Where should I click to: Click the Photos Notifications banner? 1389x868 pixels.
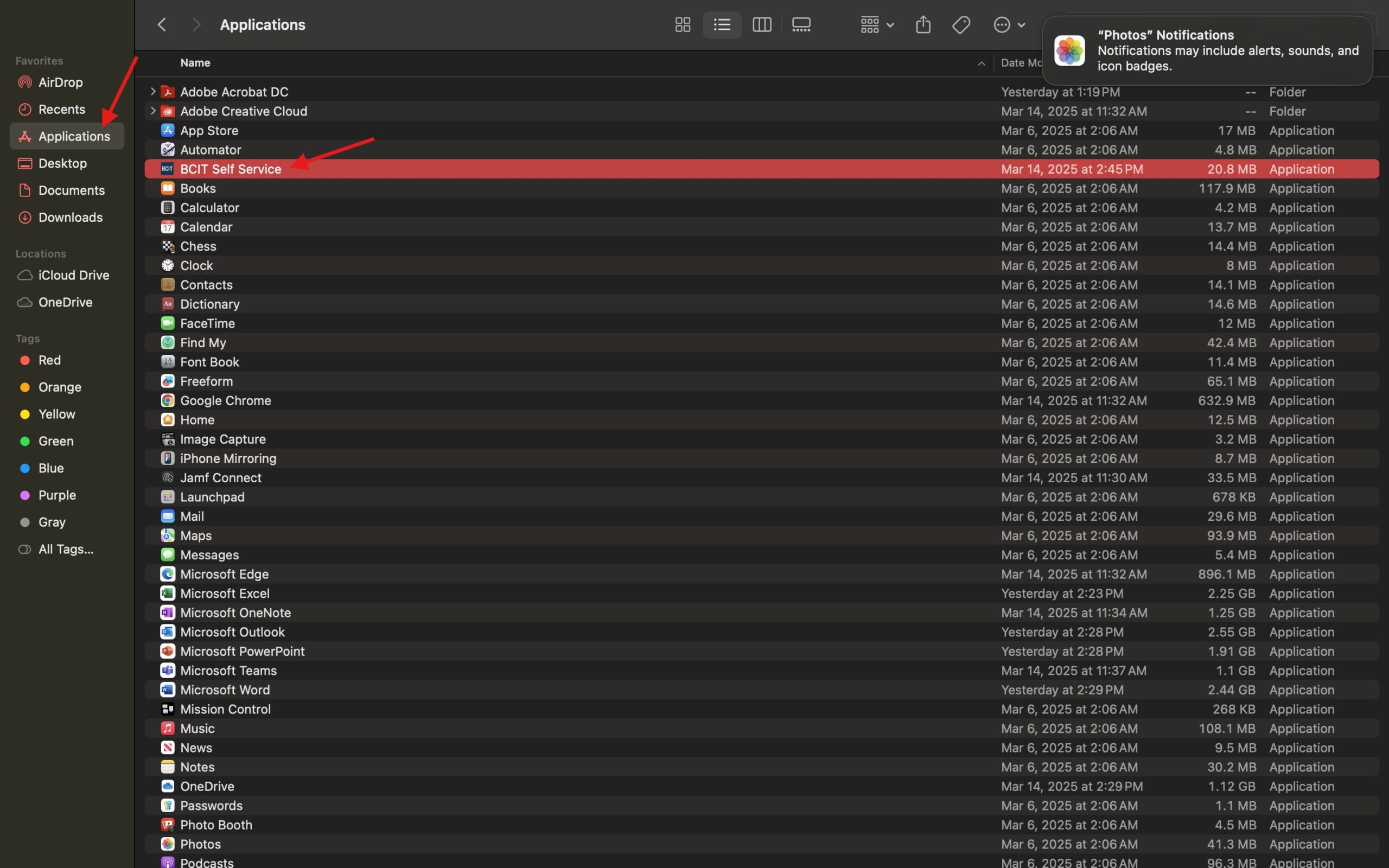pyautogui.click(x=1207, y=50)
